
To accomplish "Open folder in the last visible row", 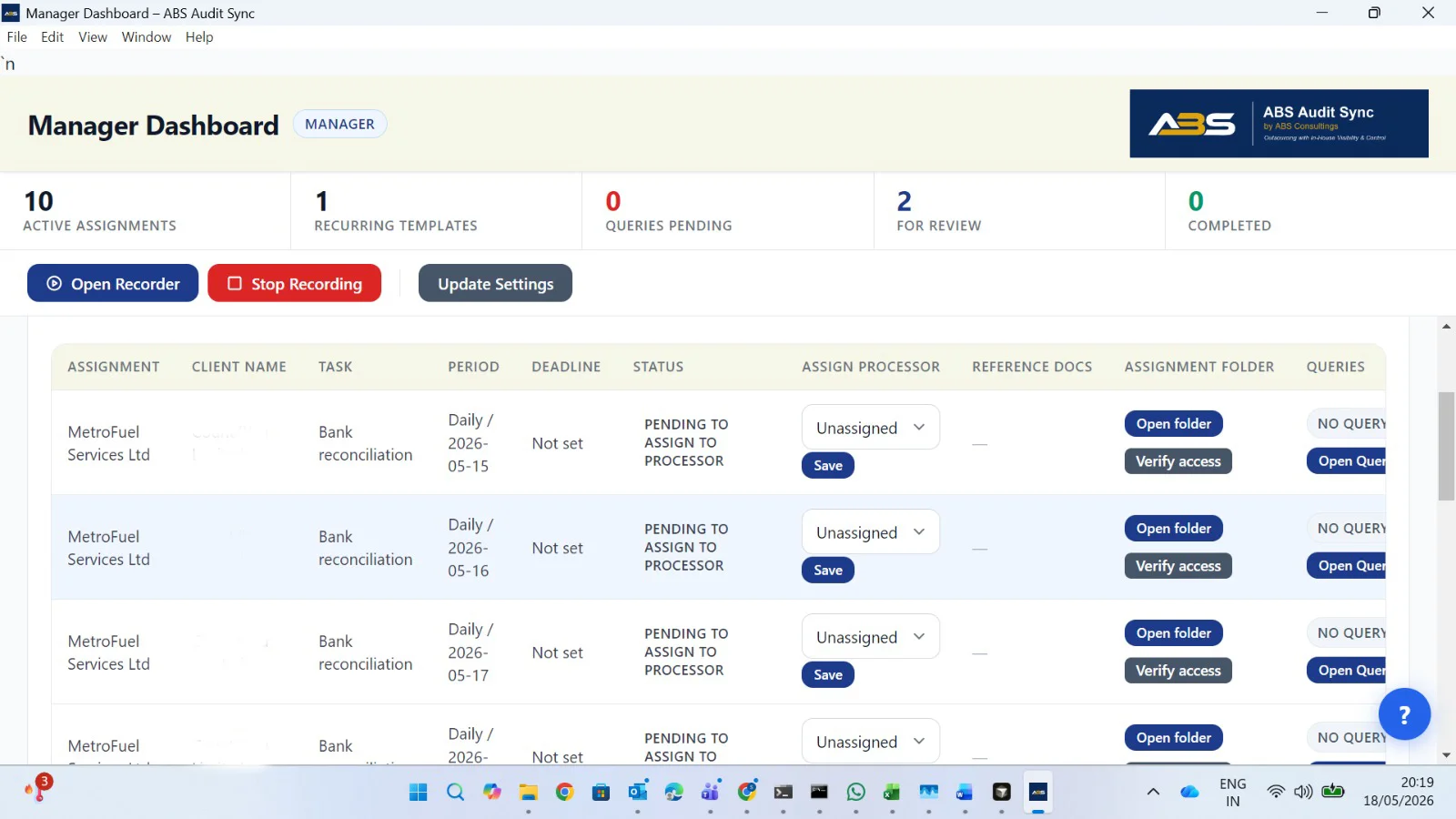I will click(1174, 737).
